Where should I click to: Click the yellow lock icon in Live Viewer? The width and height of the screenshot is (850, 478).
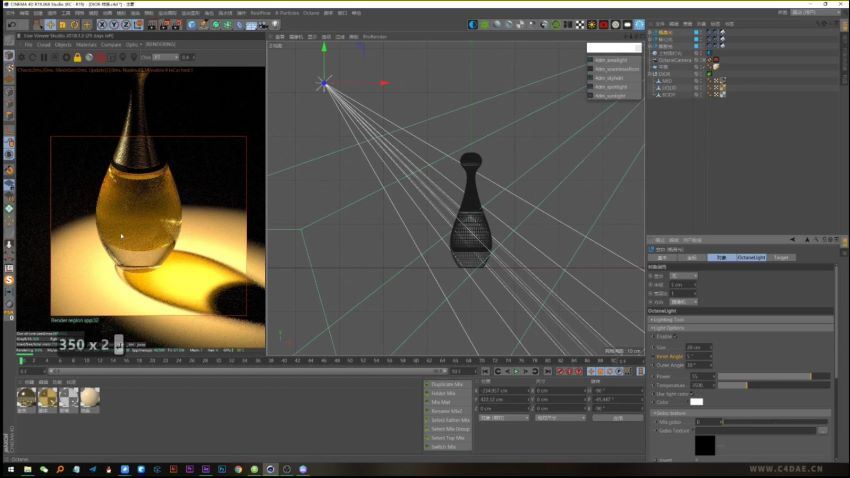click(78, 57)
